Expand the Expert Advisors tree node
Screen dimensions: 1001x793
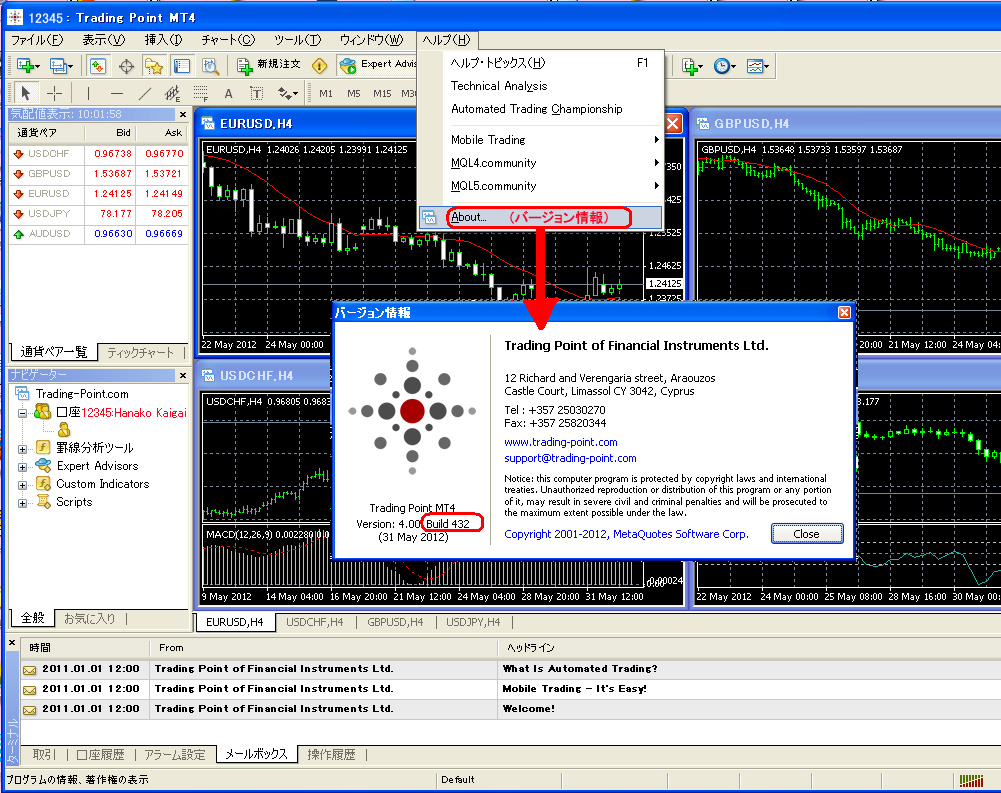[x=22, y=467]
